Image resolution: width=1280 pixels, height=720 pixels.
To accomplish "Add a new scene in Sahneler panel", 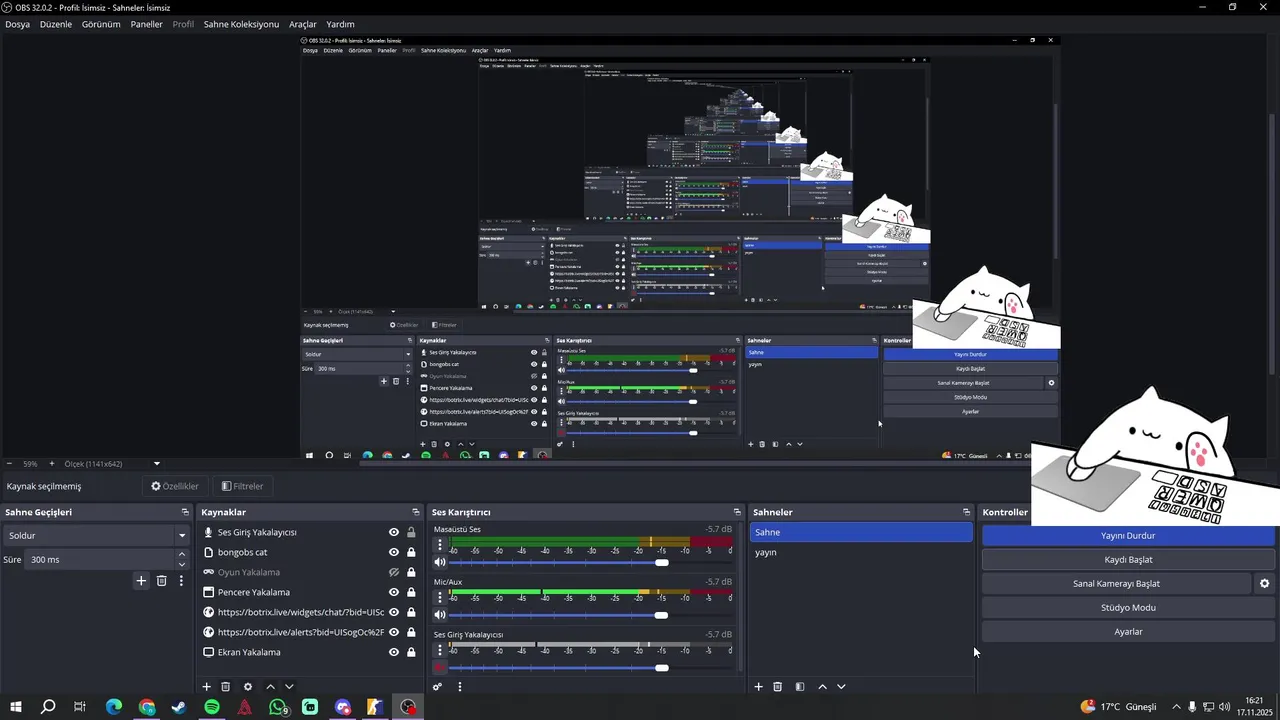I will 758,687.
